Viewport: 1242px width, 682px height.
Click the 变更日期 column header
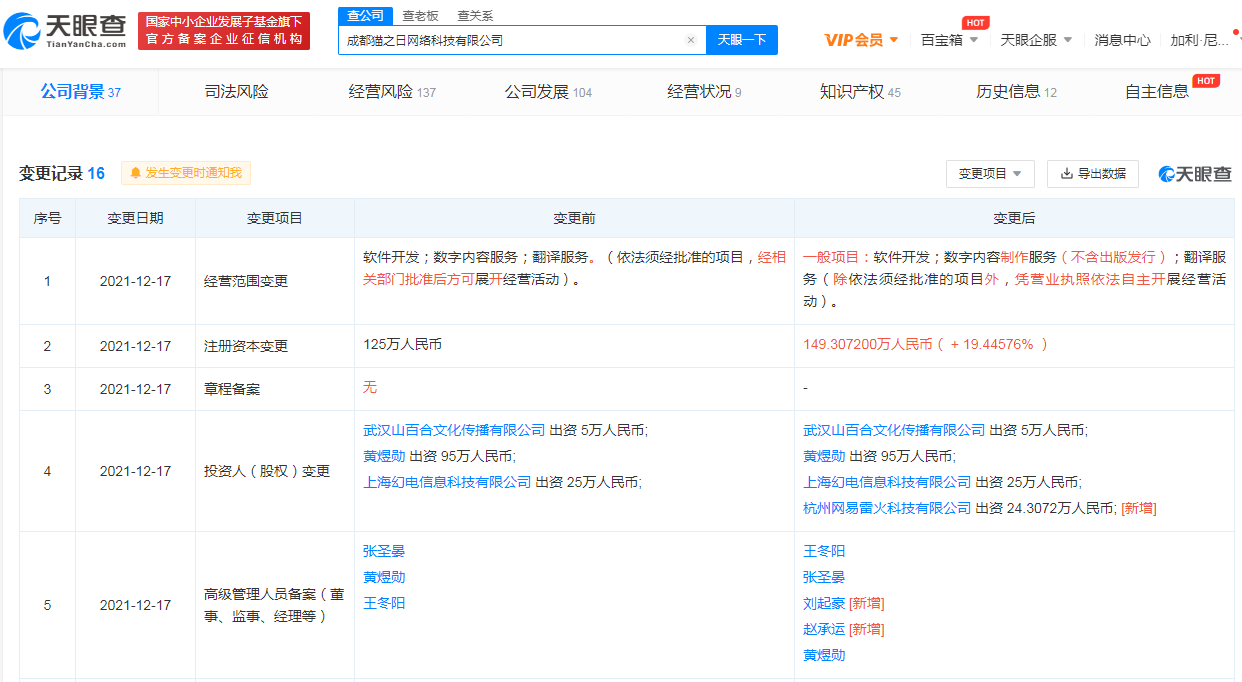click(x=135, y=218)
